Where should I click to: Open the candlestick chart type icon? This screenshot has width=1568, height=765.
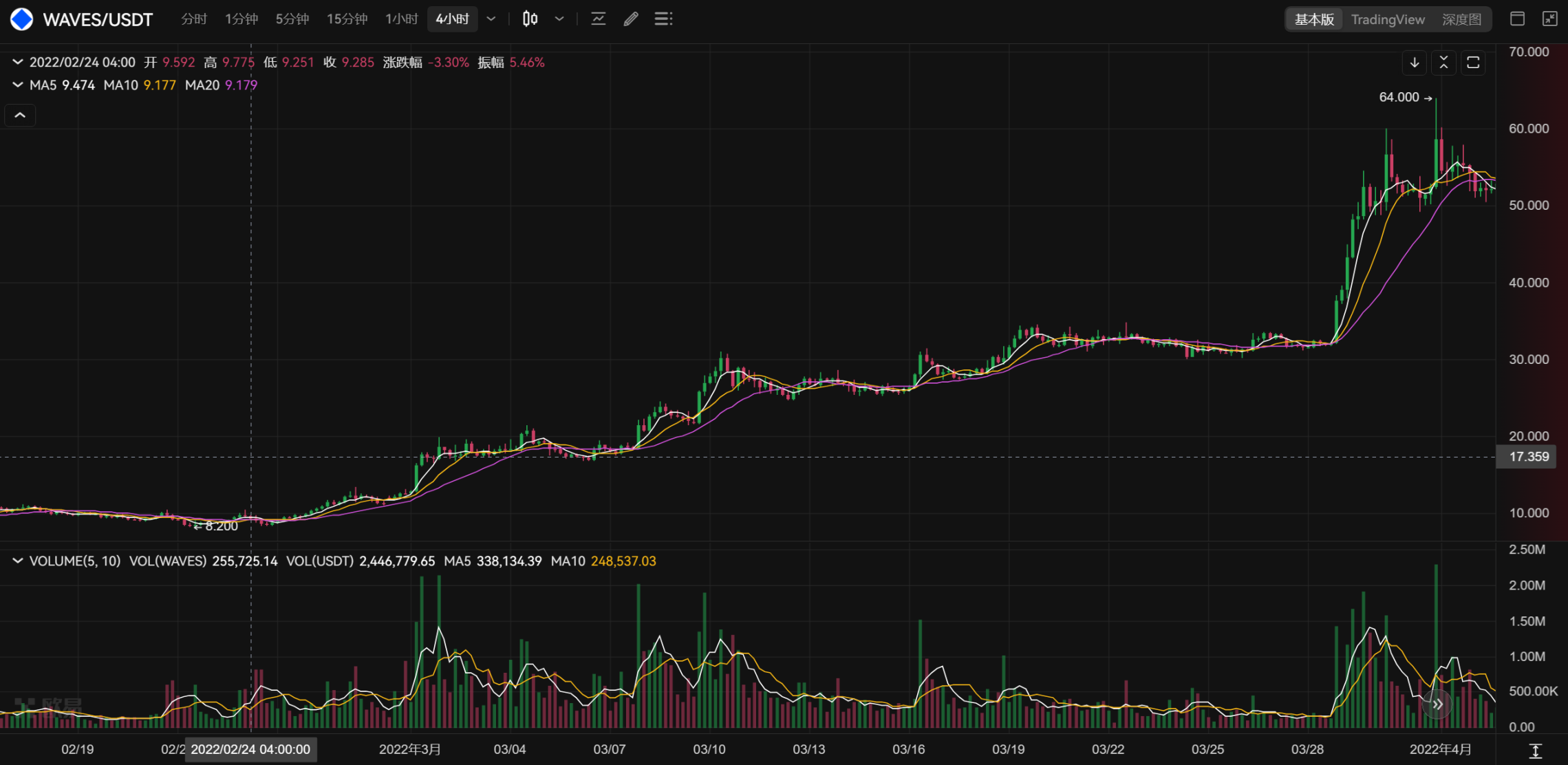(530, 19)
